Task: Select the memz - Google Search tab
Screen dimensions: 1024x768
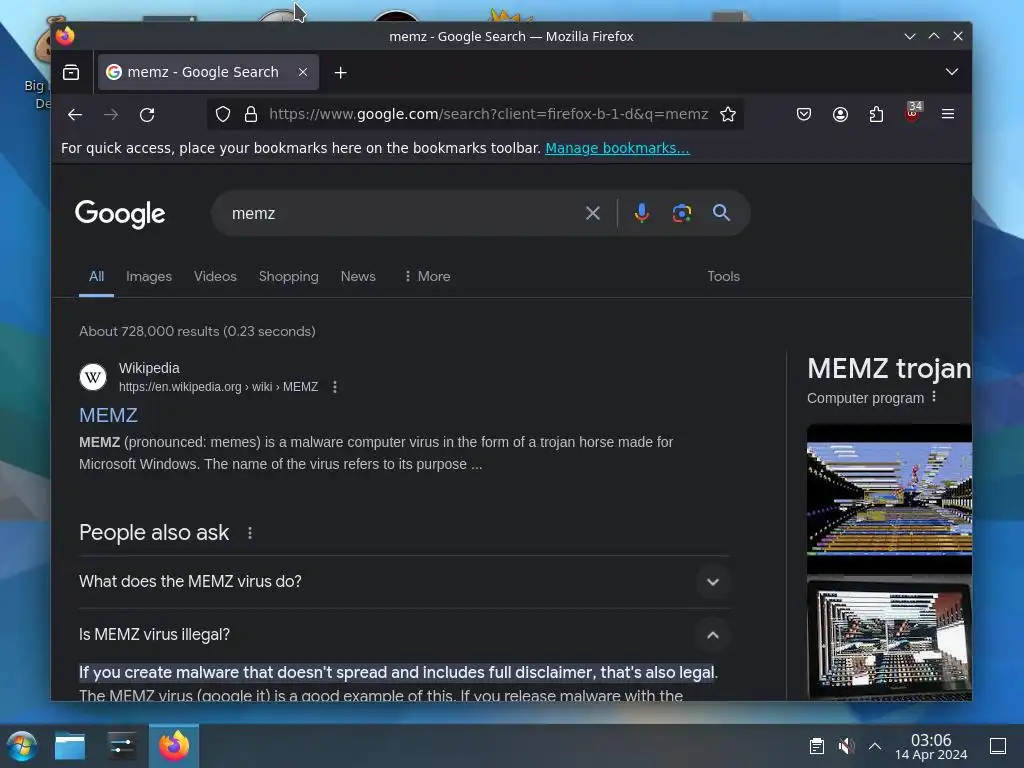Action: click(208, 72)
